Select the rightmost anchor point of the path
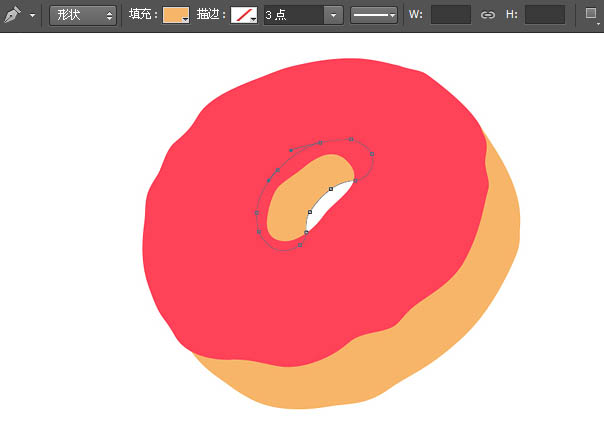The image size is (604, 440). tap(372, 154)
